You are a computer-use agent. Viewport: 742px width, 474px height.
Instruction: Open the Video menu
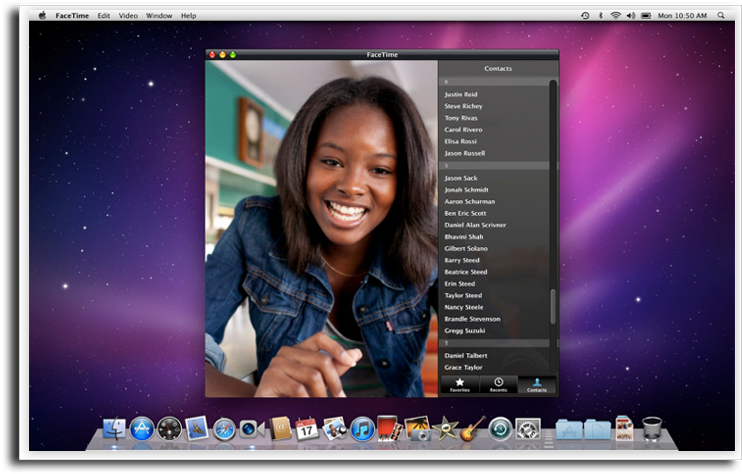128,16
